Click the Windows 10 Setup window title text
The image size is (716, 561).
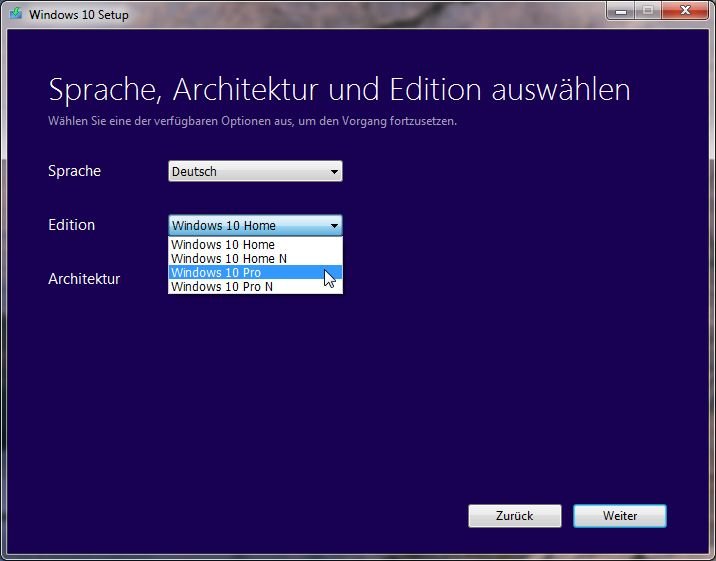click(79, 15)
